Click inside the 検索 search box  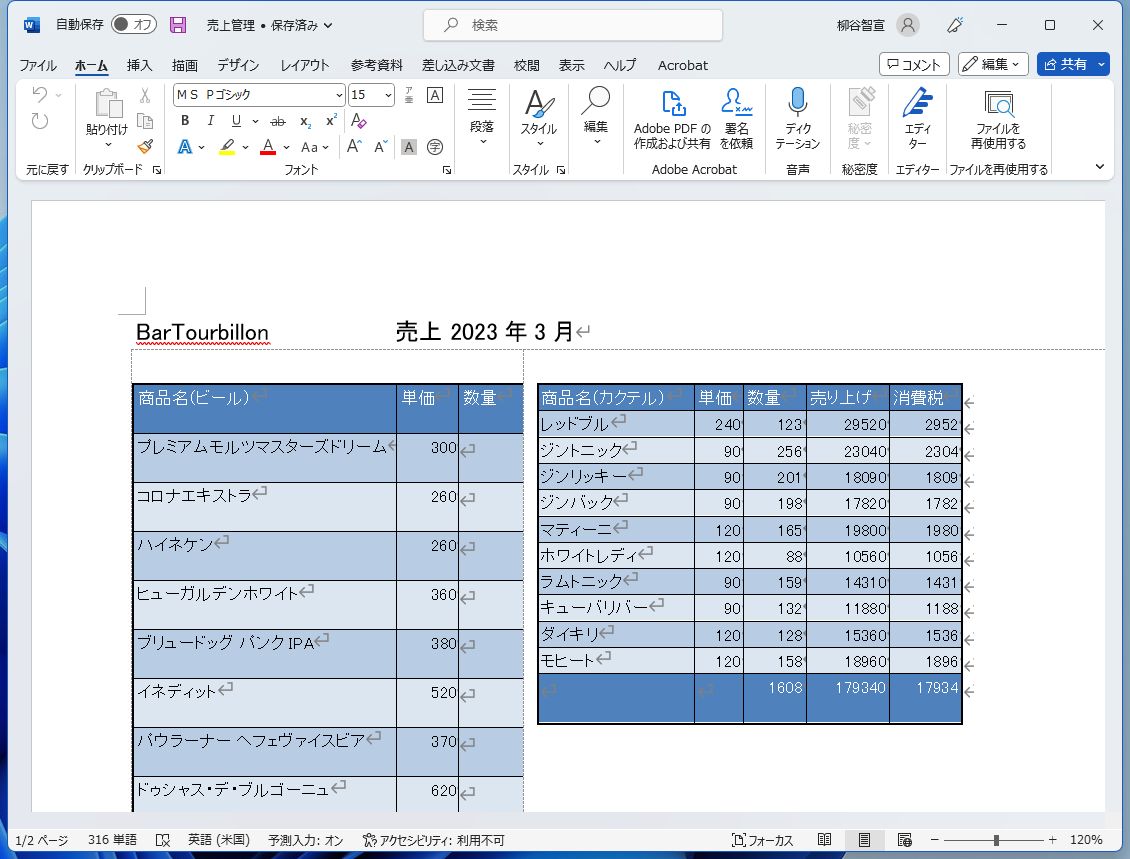[x=572, y=24]
